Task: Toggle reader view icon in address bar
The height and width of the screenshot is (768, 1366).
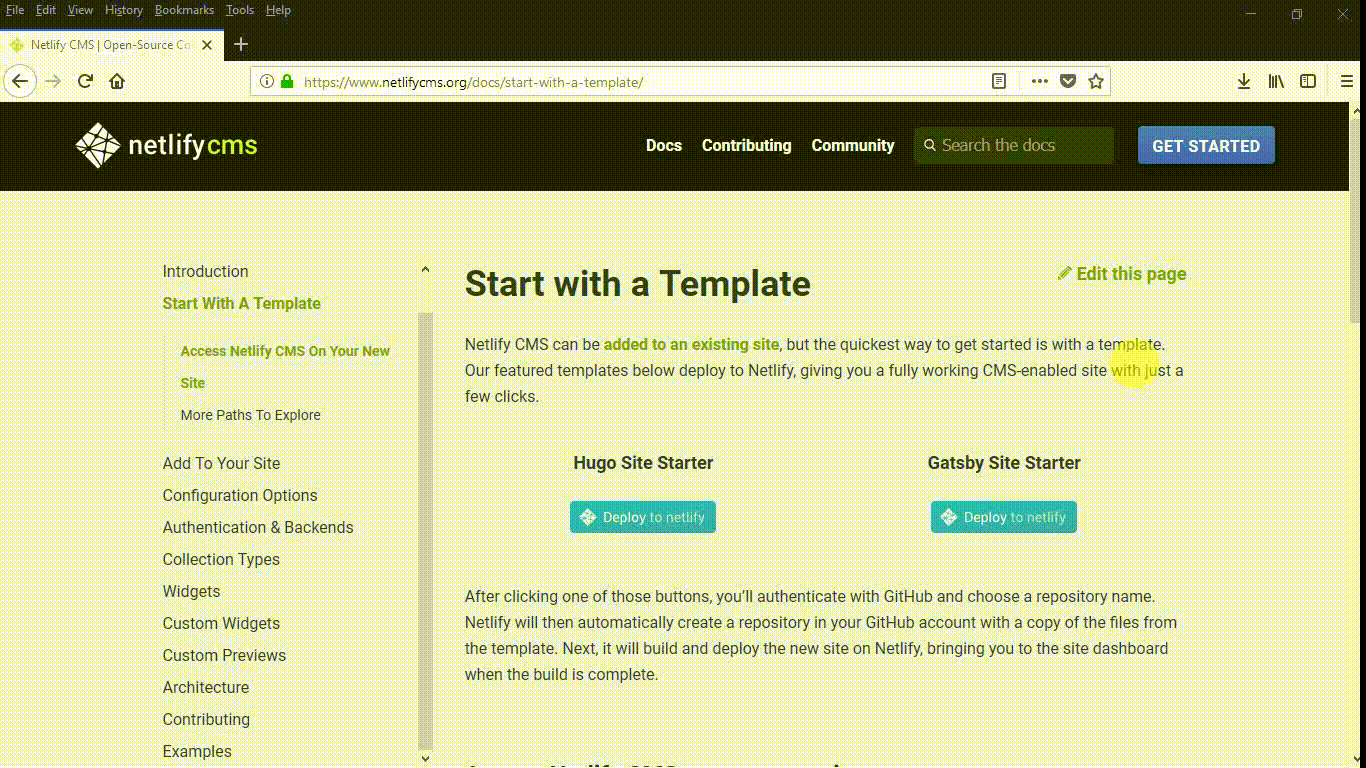Action: pos(998,81)
